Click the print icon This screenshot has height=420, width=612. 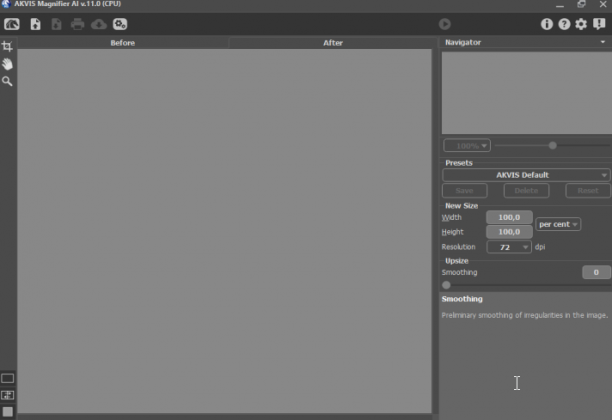click(77, 24)
